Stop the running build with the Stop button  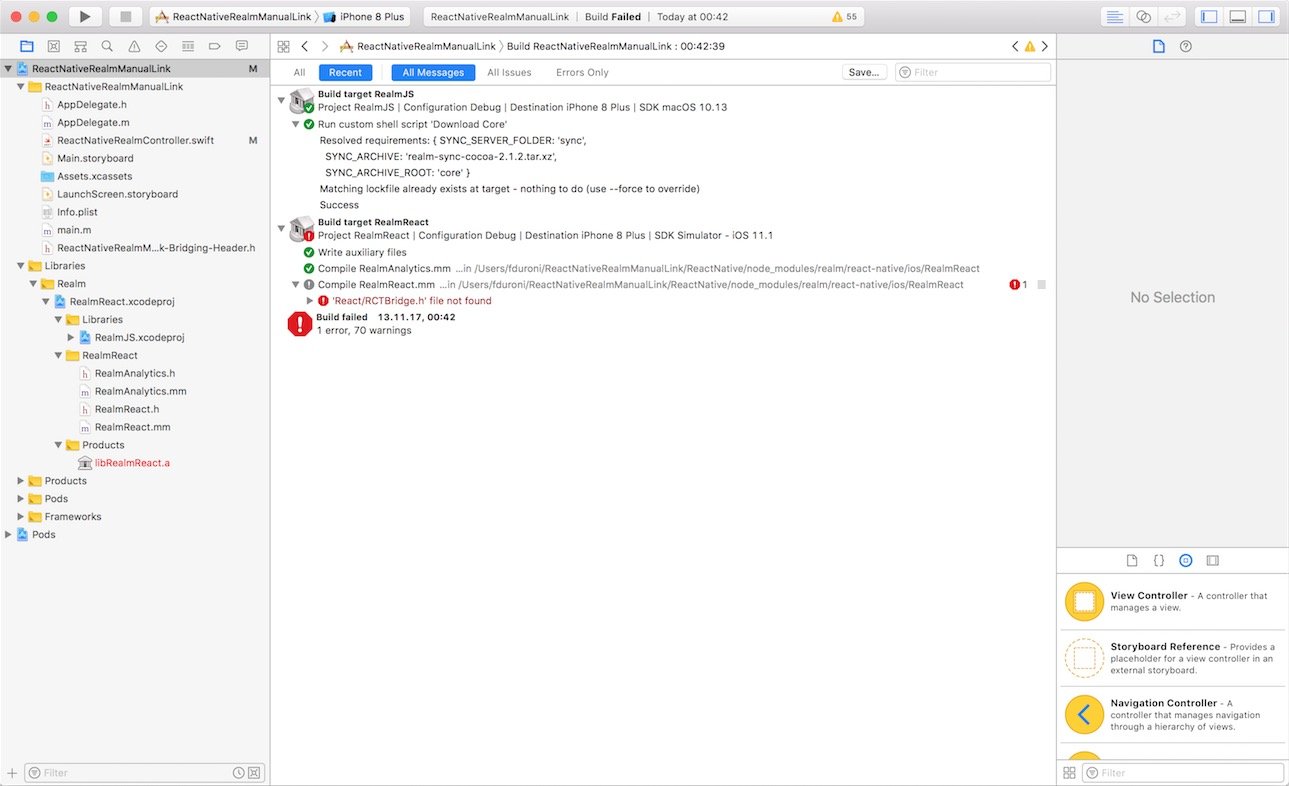coord(125,16)
